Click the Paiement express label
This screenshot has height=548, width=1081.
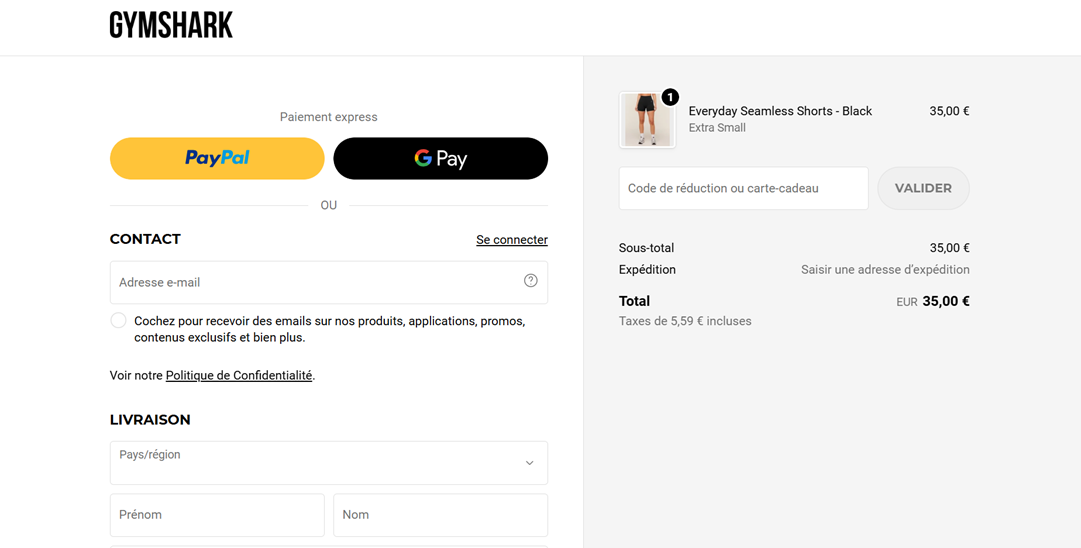coord(329,117)
